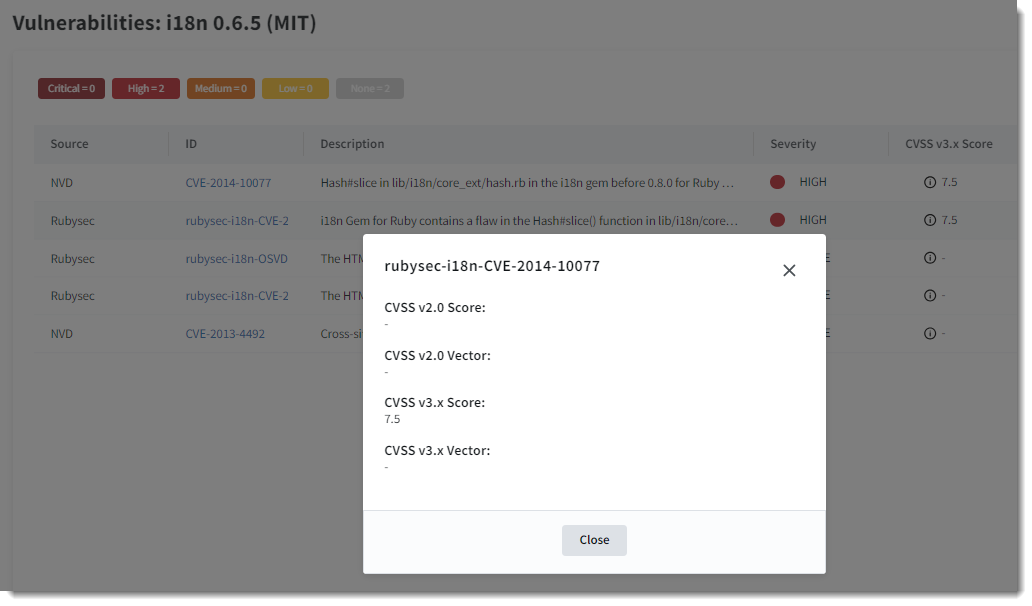This screenshot has width=1032, height=606.
Task: Open the rubysec-i18n-OSVD advisory link
Action: pos(235,257)
